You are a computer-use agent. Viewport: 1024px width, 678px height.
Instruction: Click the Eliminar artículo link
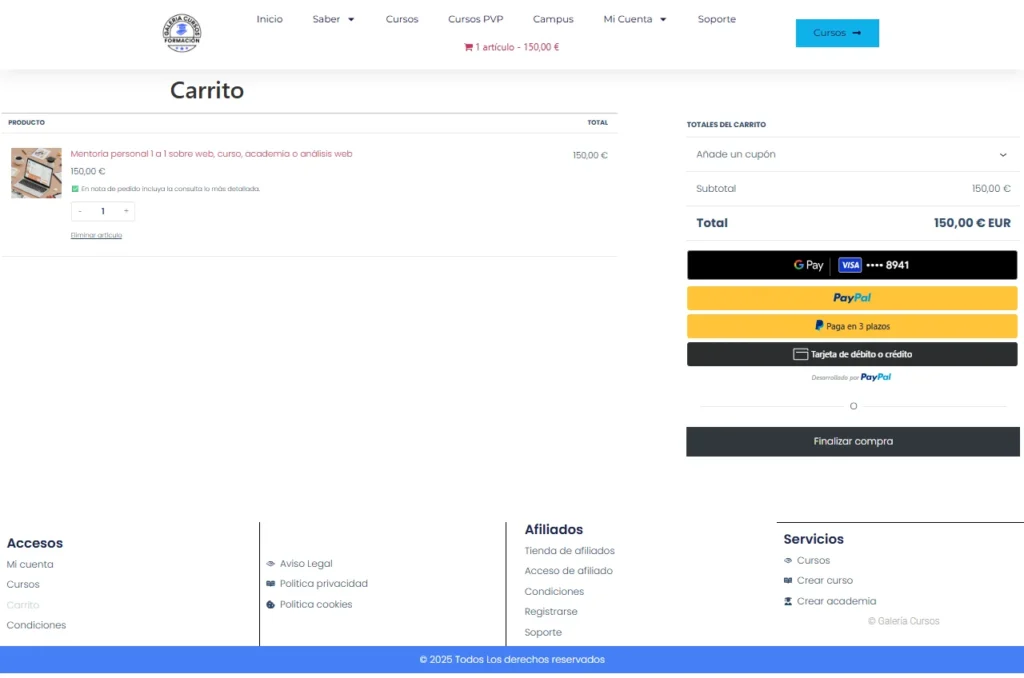point(96,235)
